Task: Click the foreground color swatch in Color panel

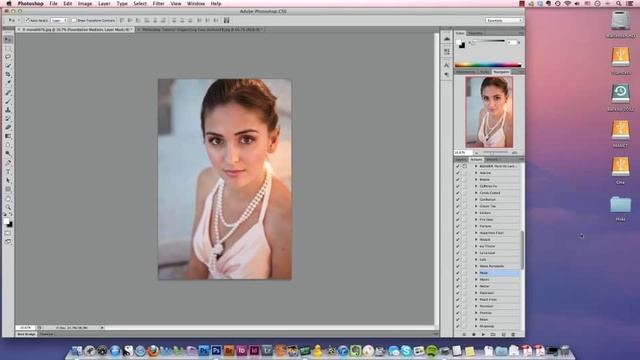Action: tap(459, 42)
